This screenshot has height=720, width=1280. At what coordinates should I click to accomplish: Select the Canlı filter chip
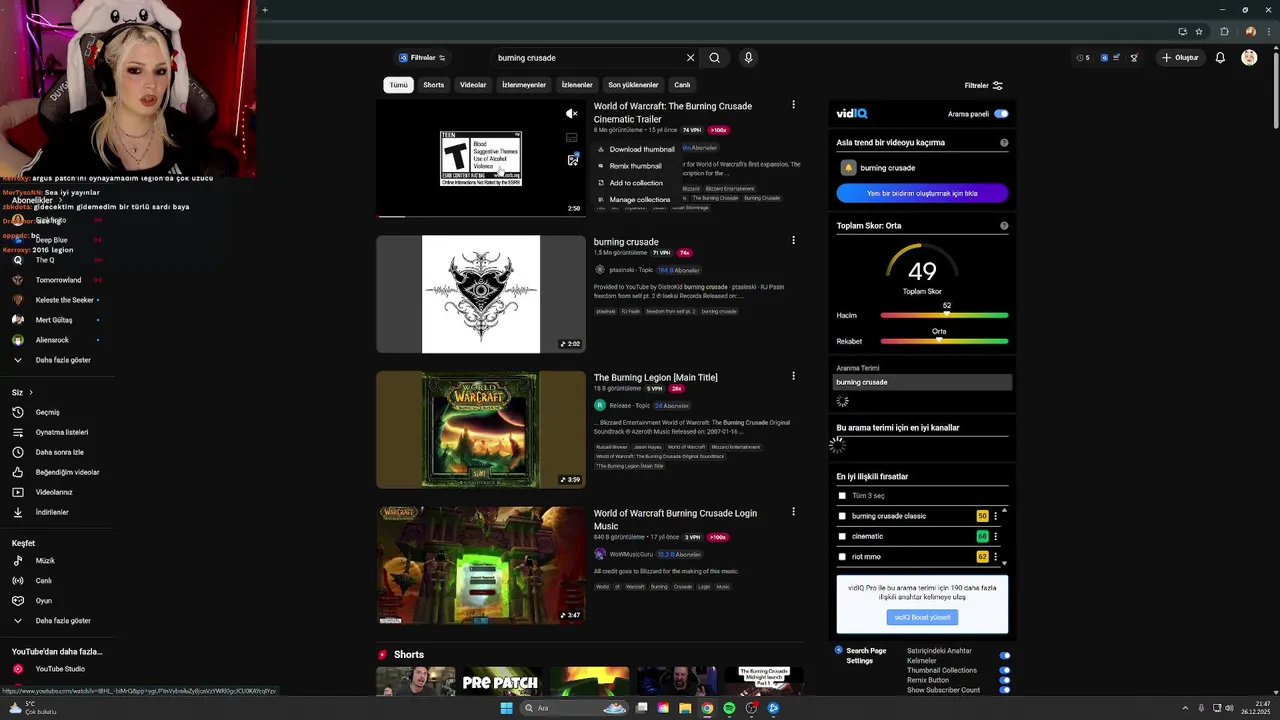[682, 85]
